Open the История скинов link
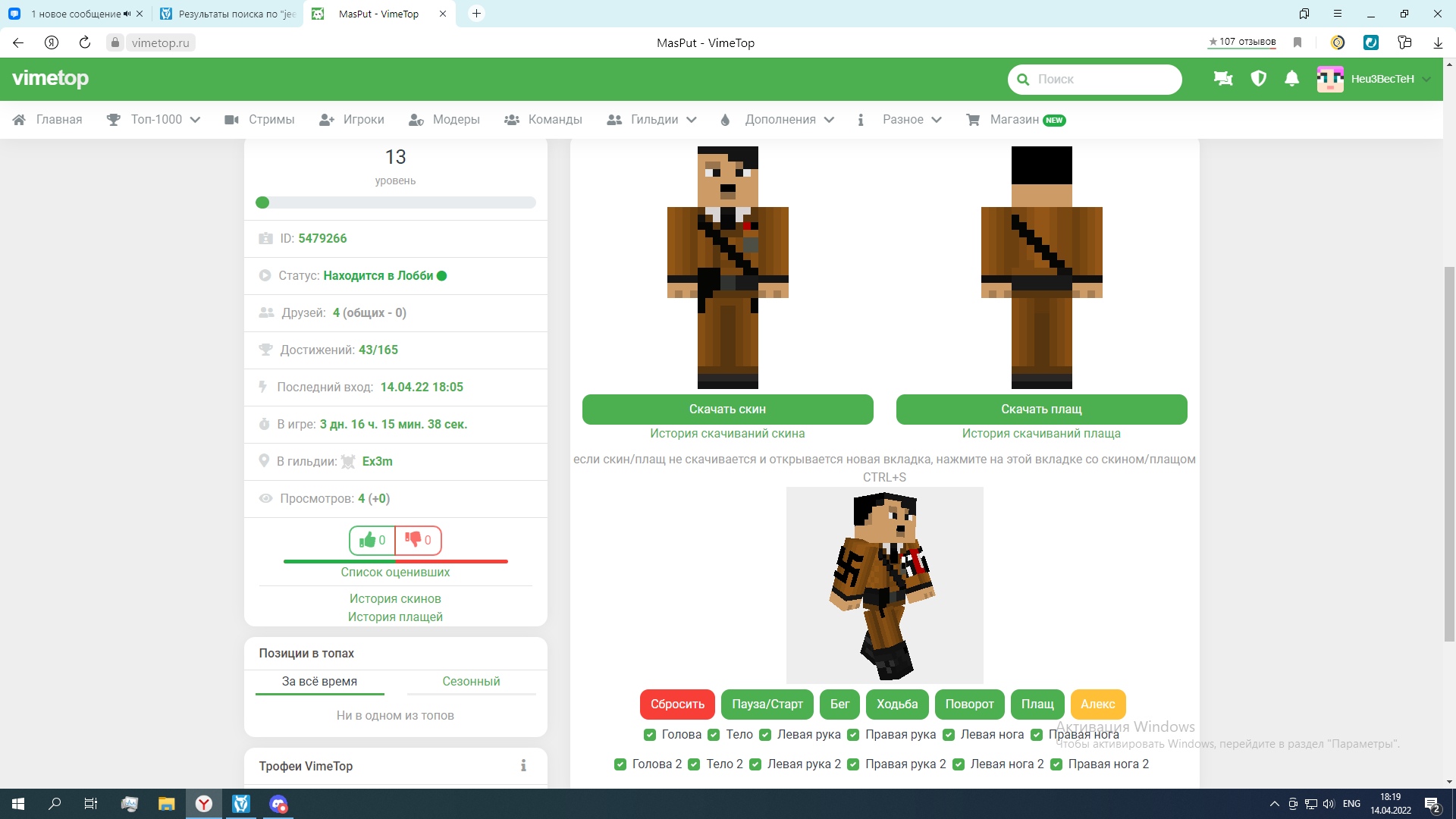1456x819 pixels. (x=395, y=598)
